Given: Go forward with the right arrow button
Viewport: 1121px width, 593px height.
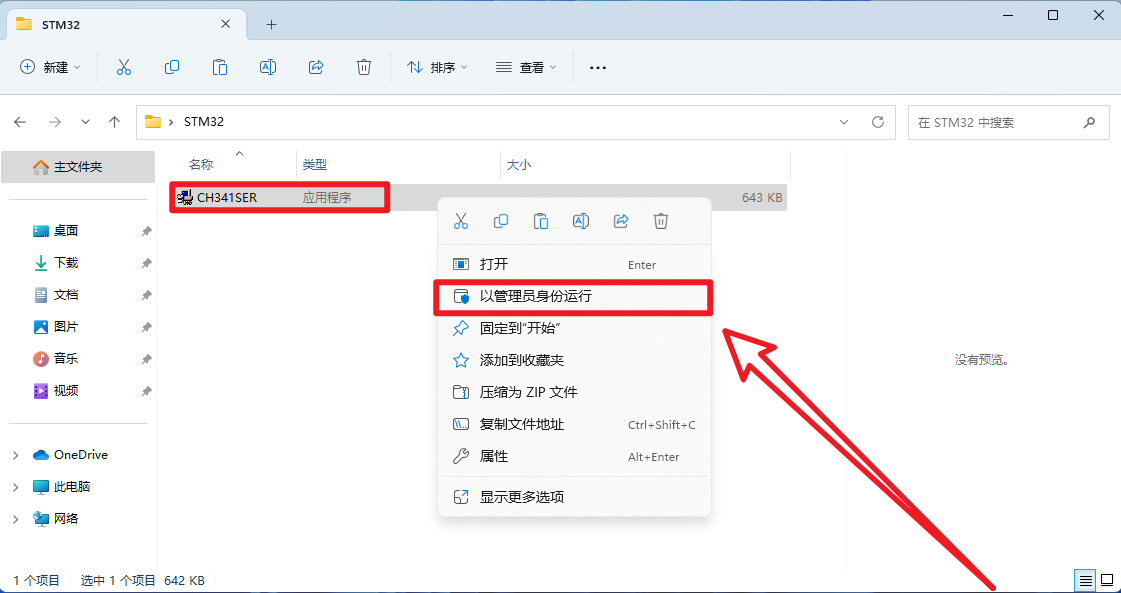Looking at the screenshot, I should 55,122.
